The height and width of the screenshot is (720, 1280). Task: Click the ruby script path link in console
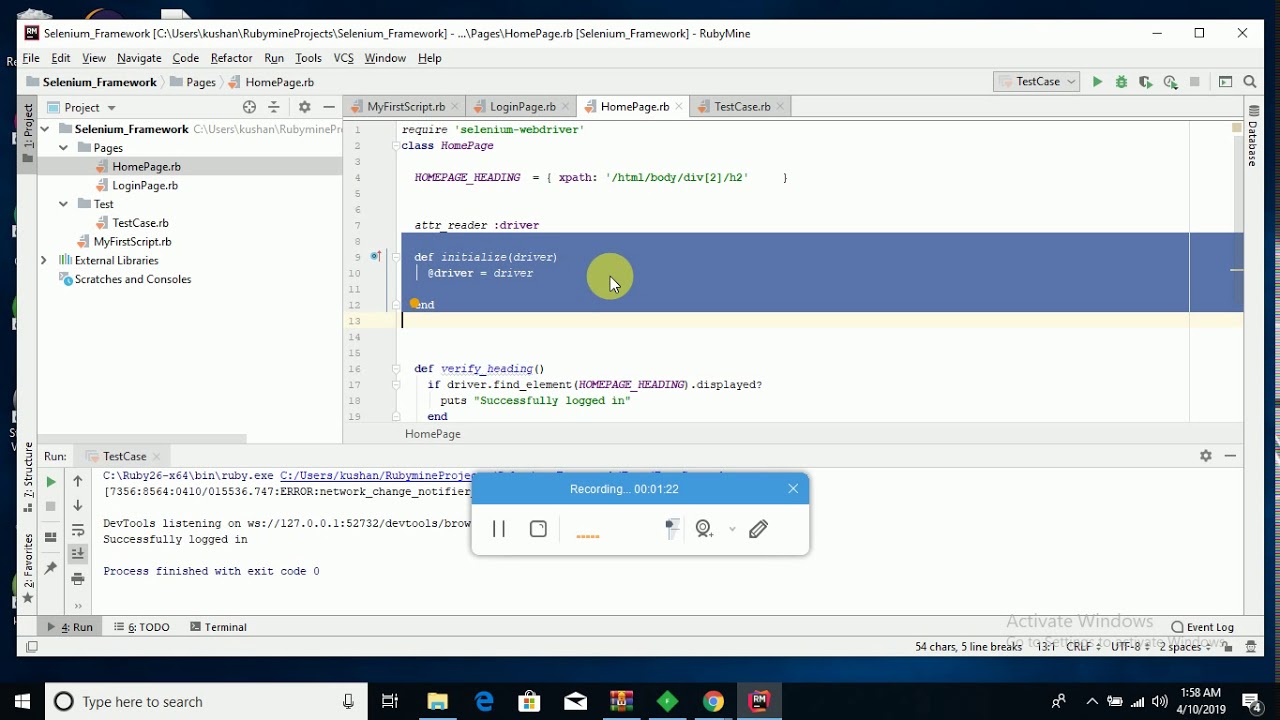[375, 476]
